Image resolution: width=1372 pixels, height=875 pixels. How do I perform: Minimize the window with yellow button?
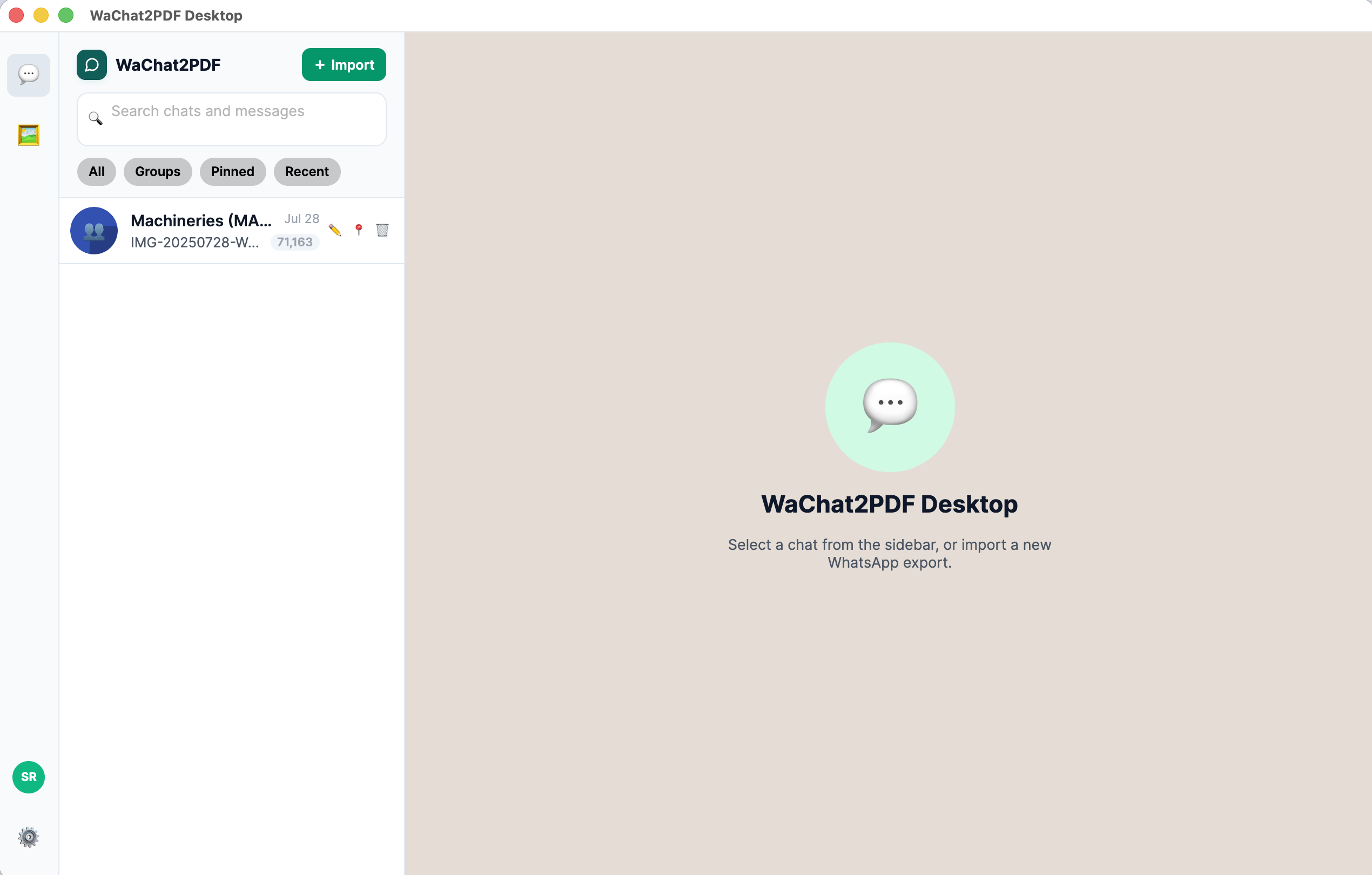(41, 15)
